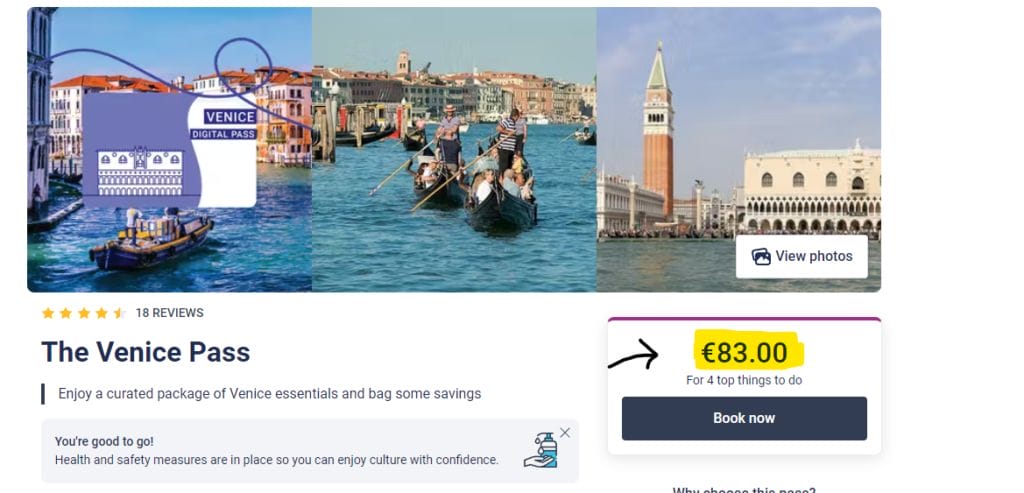Screen dimensions: 1024x493
Task: Click the photo gallery icon in View photos
Action: pos(761,257)
